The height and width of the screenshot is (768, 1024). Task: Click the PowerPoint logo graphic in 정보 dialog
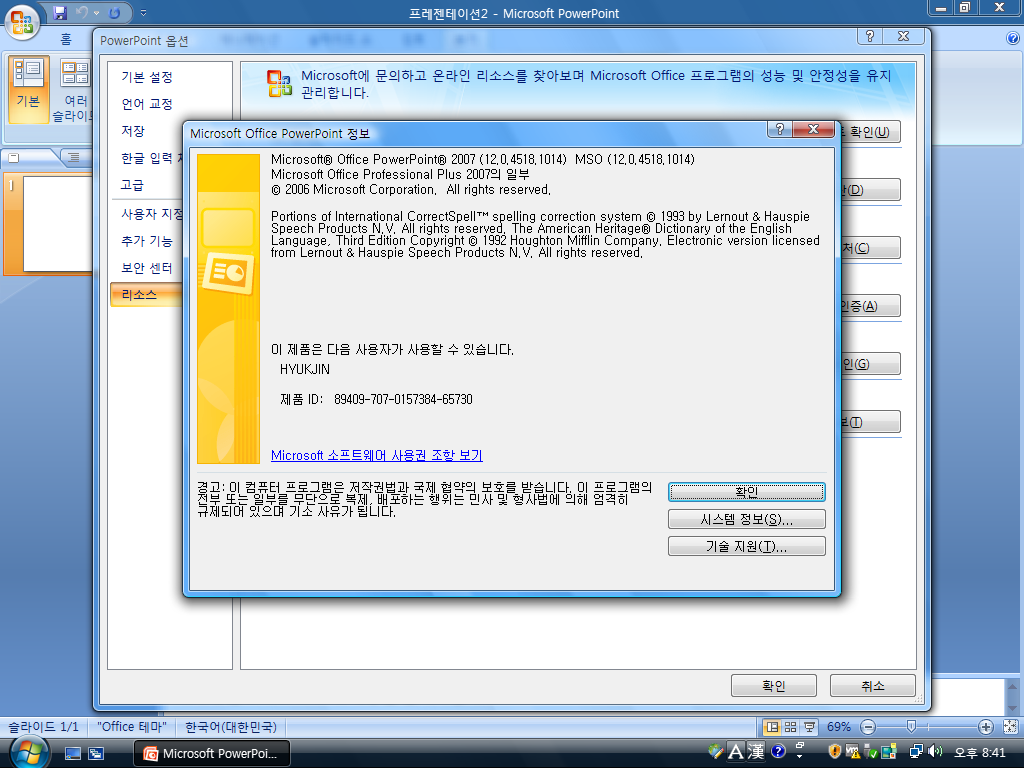pos(229,309)
